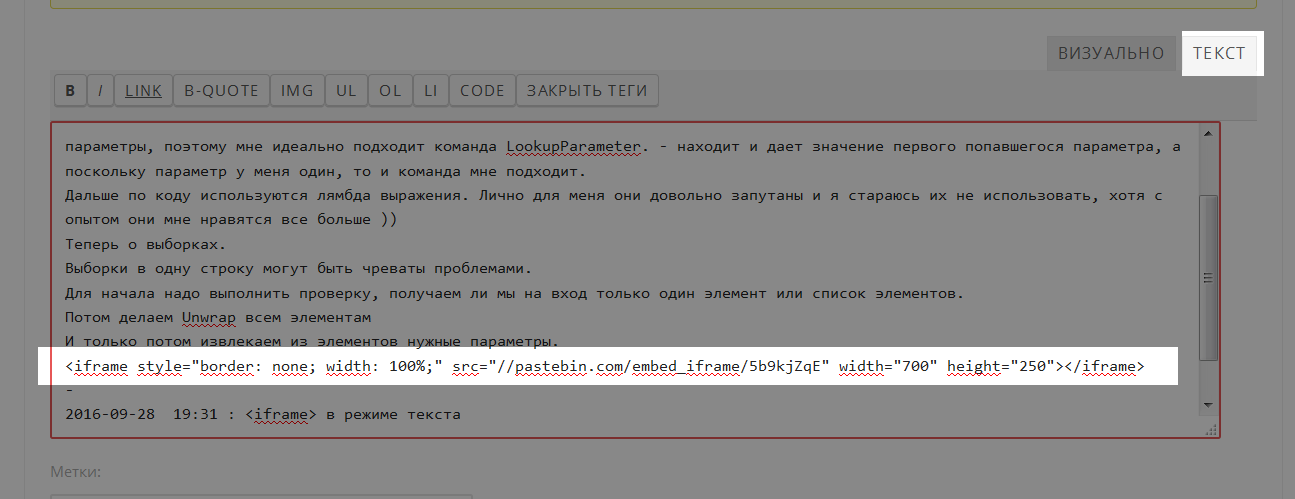This screenshot has height=499, width=1295.
Task: Insert an ordered list with OL
Action: (390, 91)
